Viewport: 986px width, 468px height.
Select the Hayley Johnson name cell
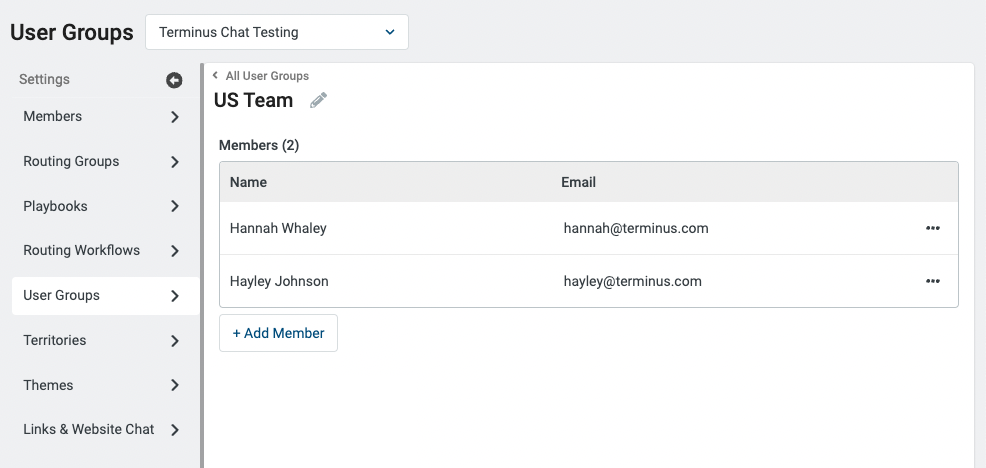coord(279,281)
